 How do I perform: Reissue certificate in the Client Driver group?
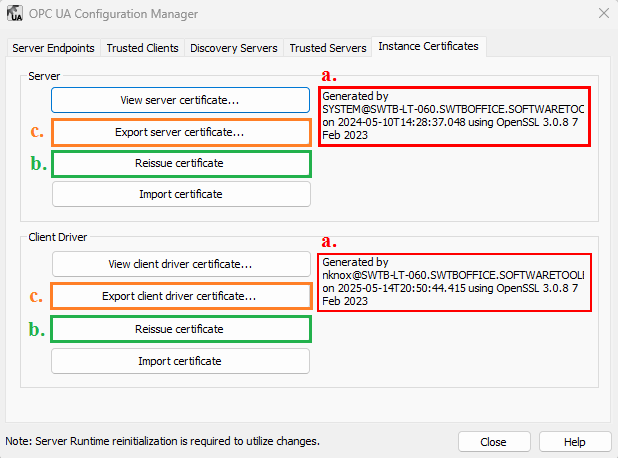tap(180, 328)
